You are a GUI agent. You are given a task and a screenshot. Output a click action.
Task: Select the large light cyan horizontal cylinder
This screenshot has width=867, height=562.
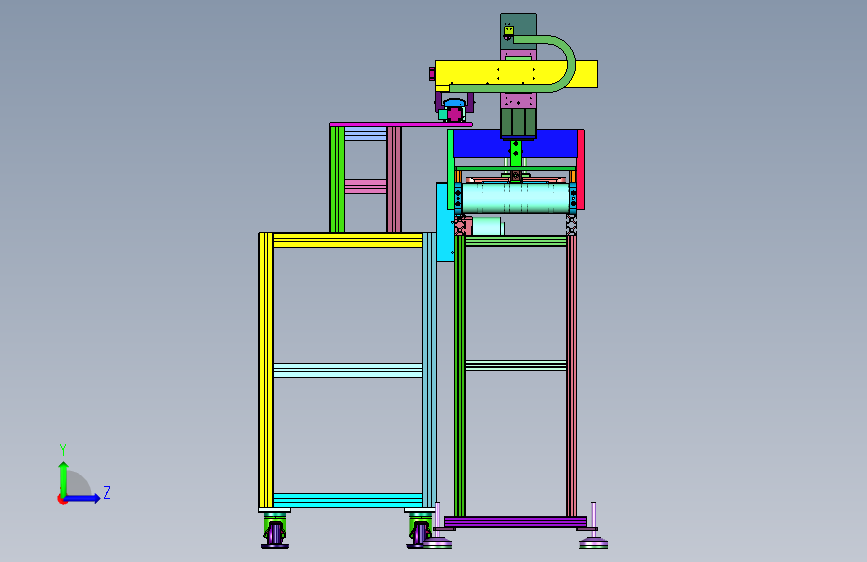click(515, 198)
